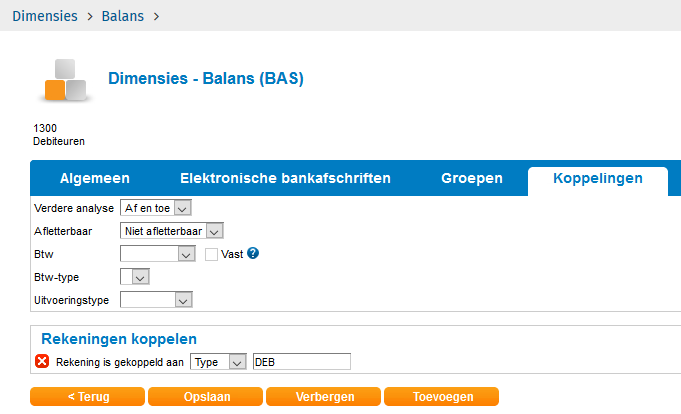Click the Verbergen button
Viewport: 681px width, 414px height.
pyautogui.click(x=324, y=397)
